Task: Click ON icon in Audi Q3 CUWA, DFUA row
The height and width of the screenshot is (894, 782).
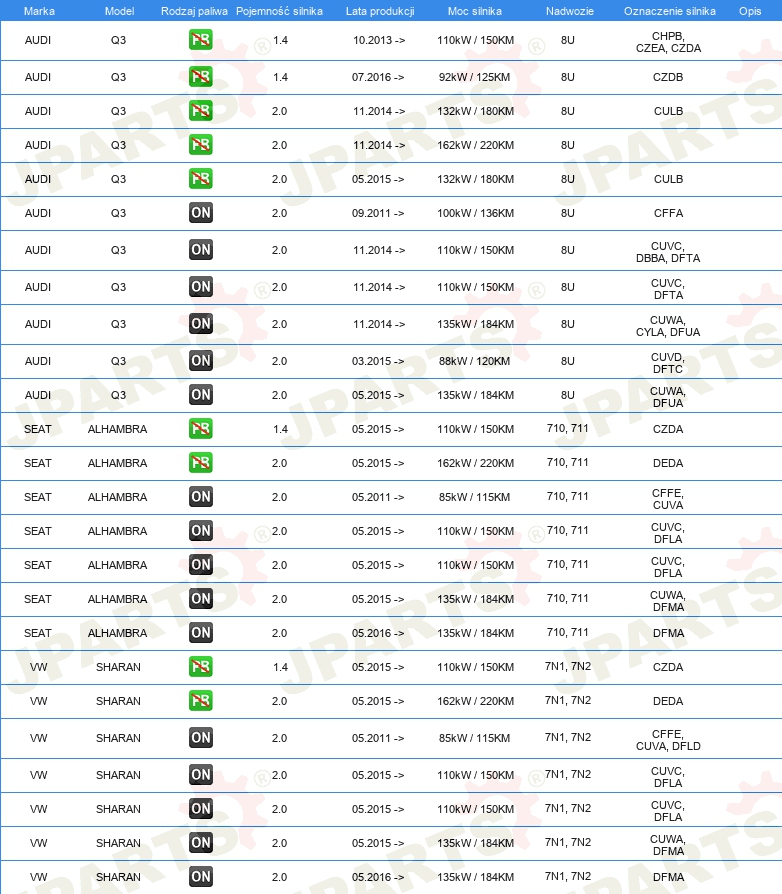Action: [x=201, y=395]
